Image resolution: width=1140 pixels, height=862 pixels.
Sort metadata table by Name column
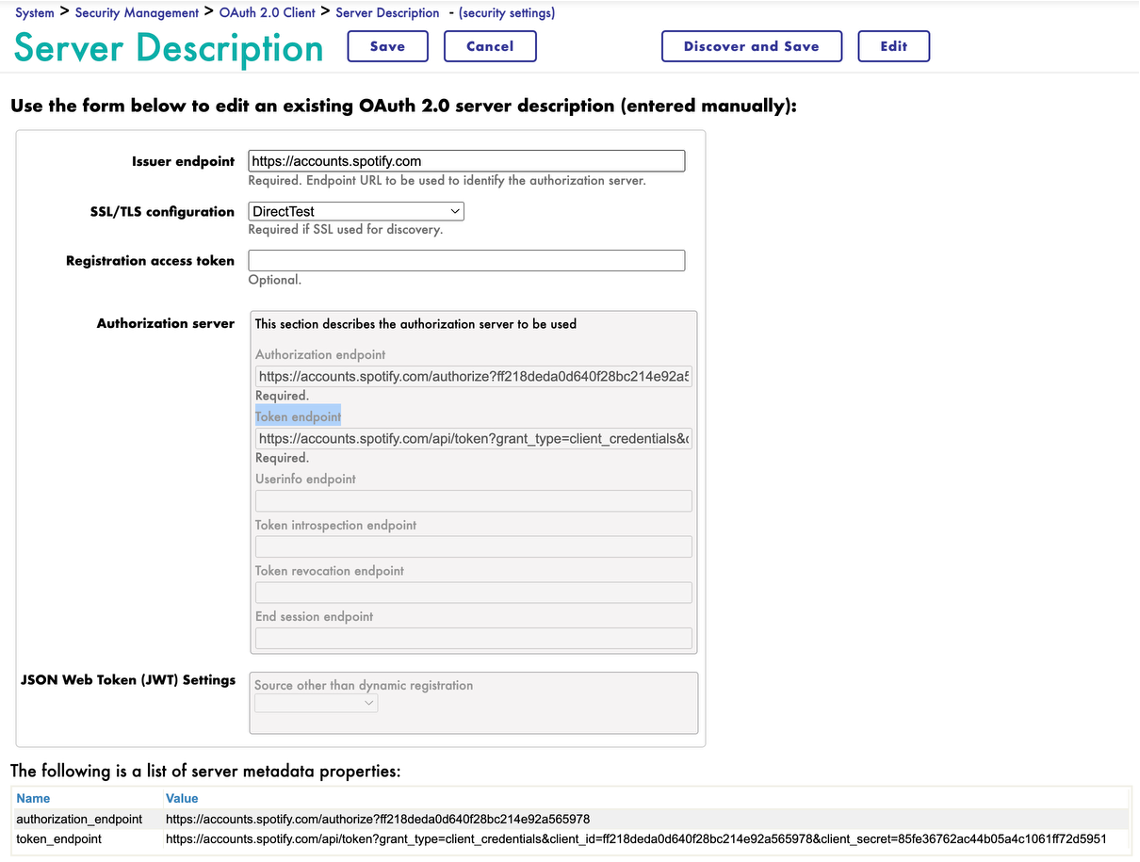coord(33,798)
